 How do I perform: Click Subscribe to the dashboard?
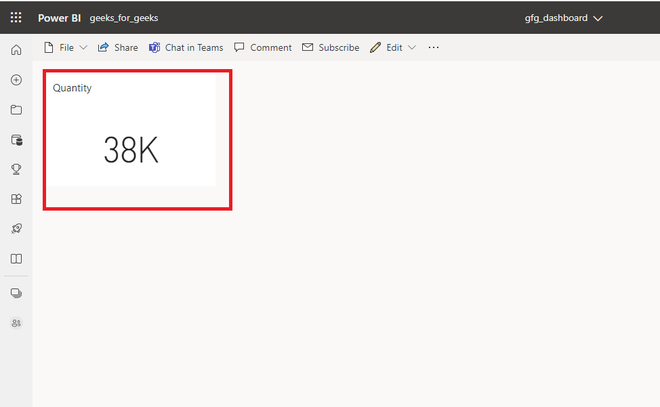(330, 48)
